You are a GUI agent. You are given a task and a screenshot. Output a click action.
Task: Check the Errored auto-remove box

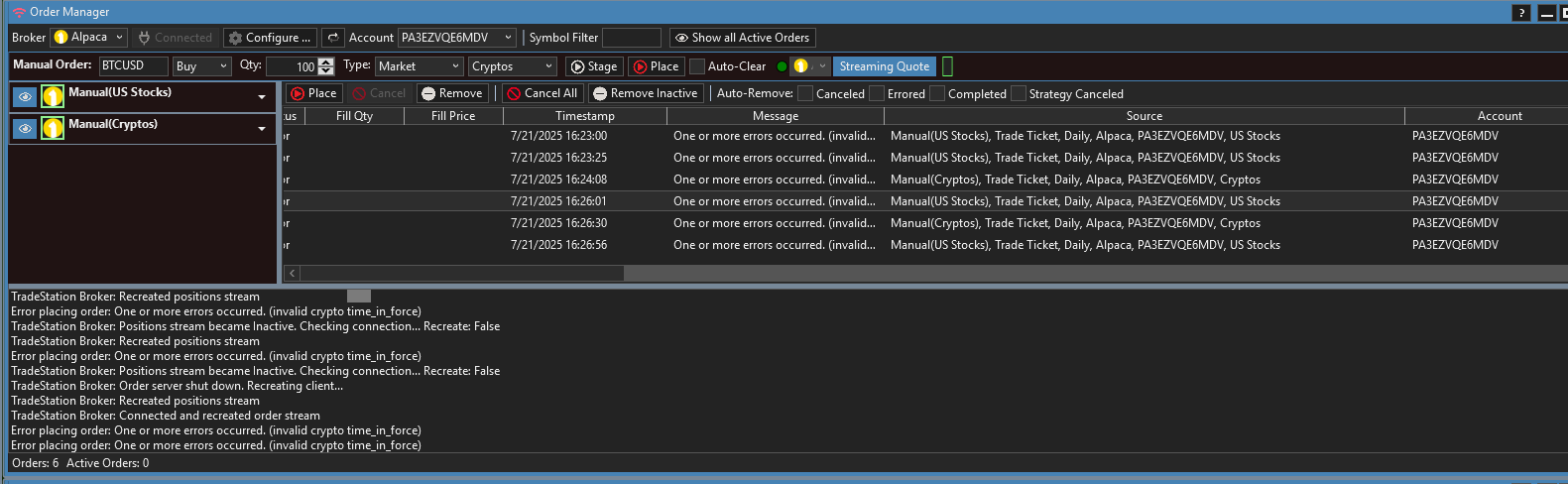click(x=877, y=93)
